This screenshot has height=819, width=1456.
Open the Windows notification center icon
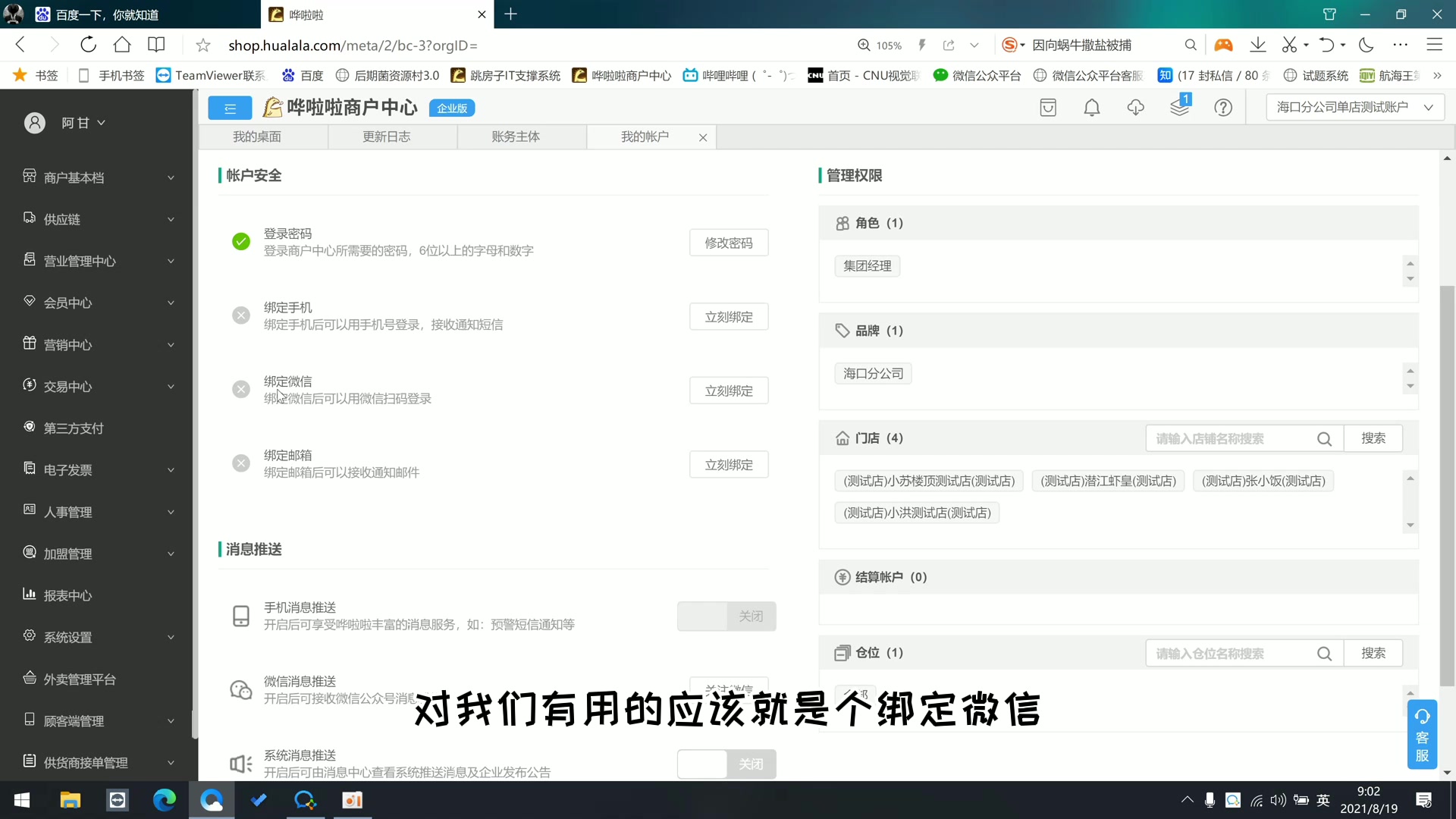[x=1423, y=800]
